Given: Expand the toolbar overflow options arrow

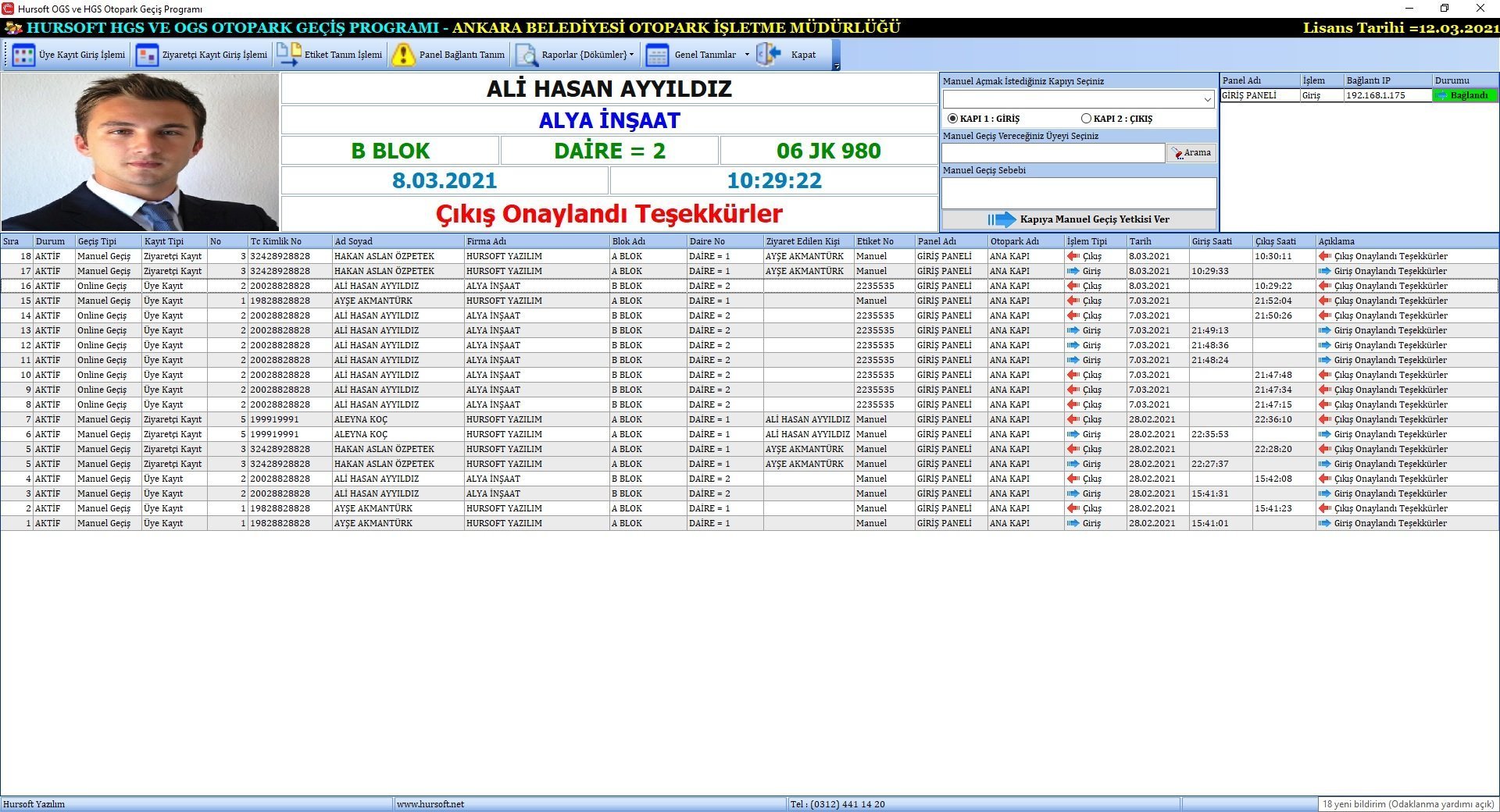Looking at the screenshot, I should [x=837, y=66].
